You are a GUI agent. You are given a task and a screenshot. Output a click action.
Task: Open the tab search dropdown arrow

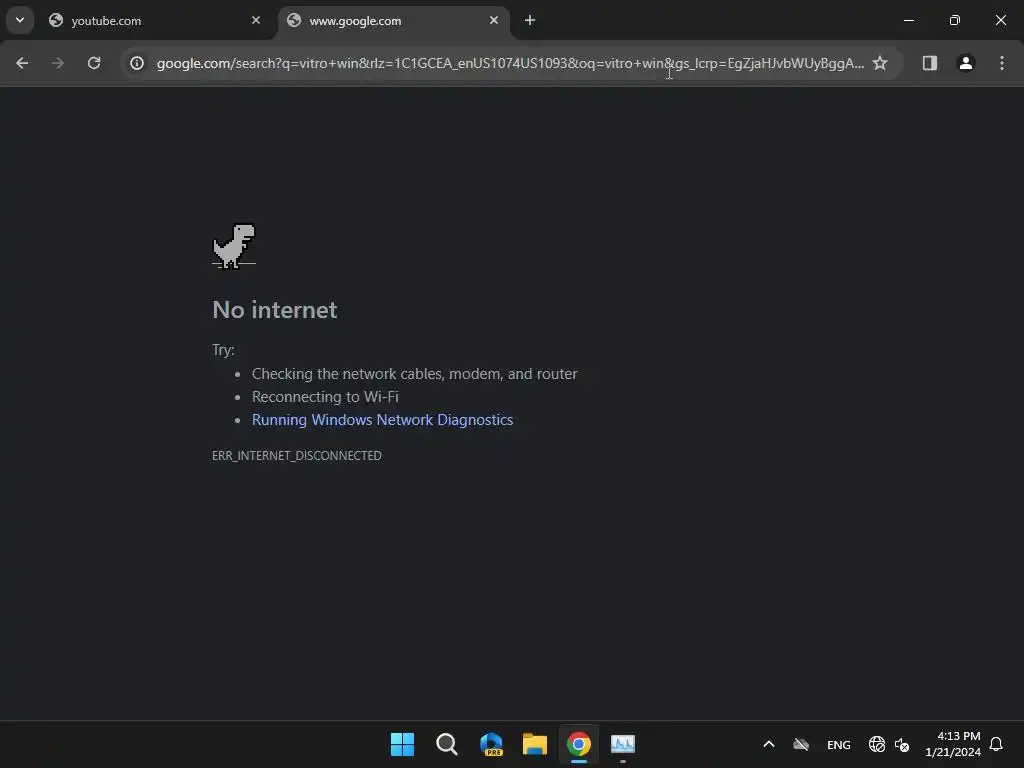tap(20, 20)
